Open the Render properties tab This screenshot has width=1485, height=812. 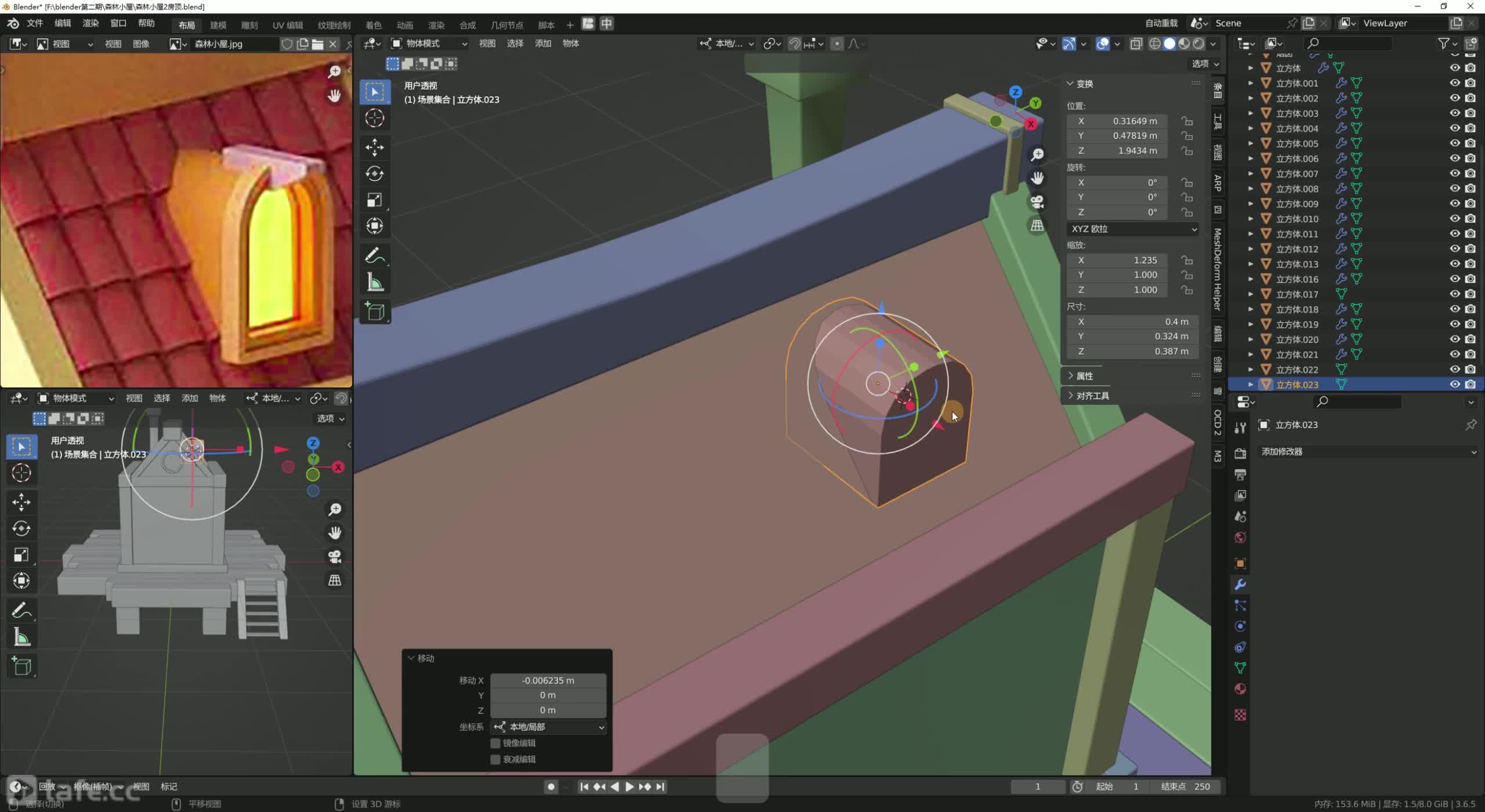pyautogui.click(x=1240, y=454)
